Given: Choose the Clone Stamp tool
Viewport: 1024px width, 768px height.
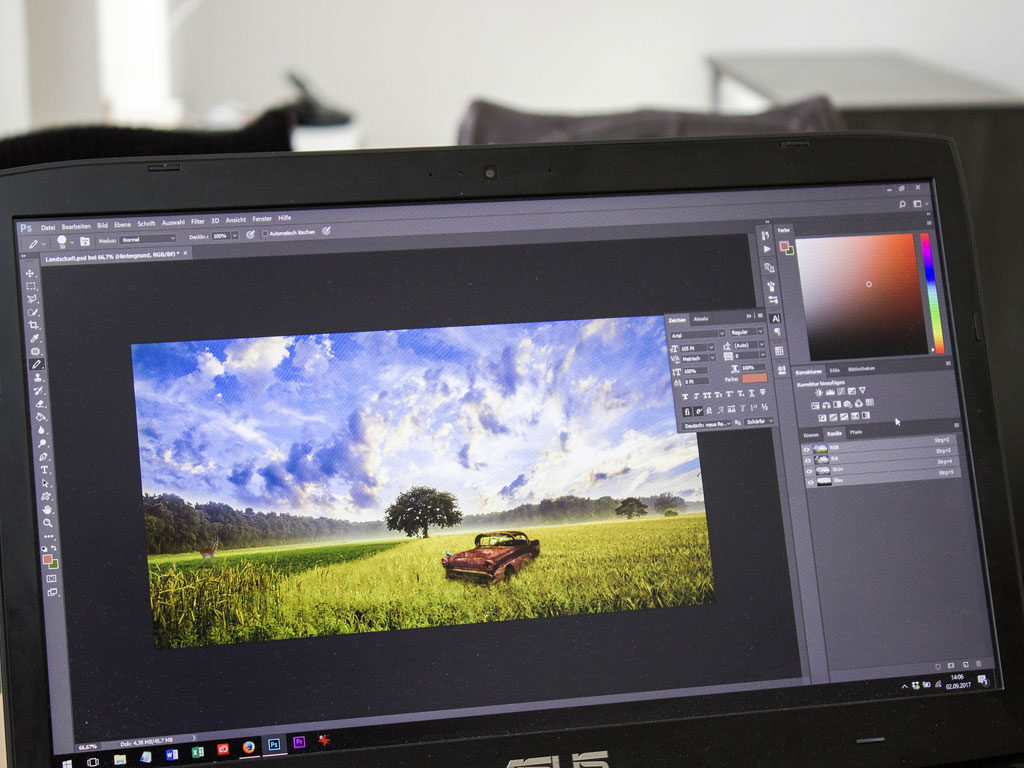Looking at the screenshot, I should tap(39, 378).
